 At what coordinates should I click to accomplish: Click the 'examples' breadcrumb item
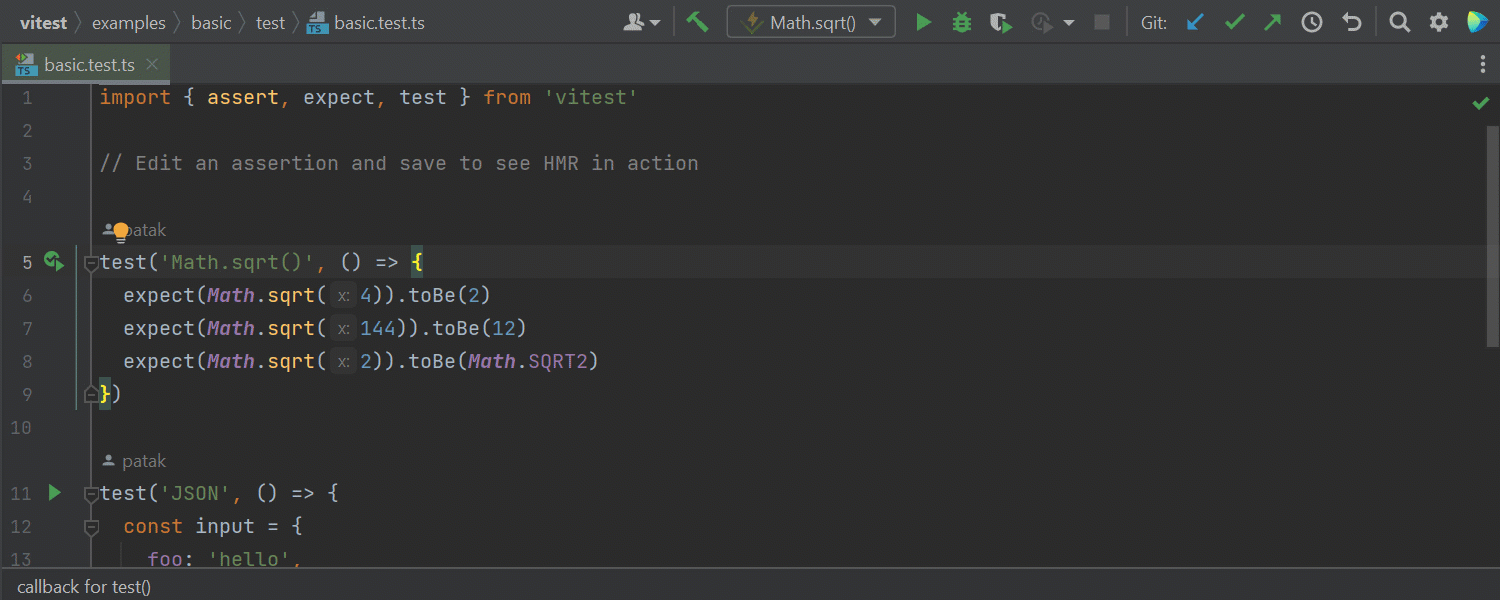click(x=128, y=22)
